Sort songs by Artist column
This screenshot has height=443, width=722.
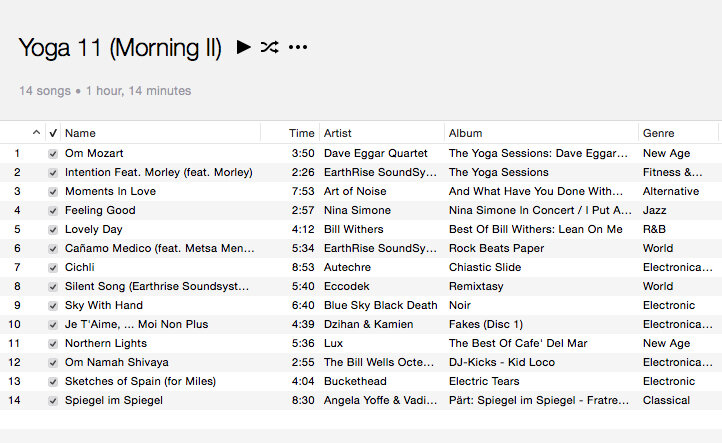pos(338,133)
